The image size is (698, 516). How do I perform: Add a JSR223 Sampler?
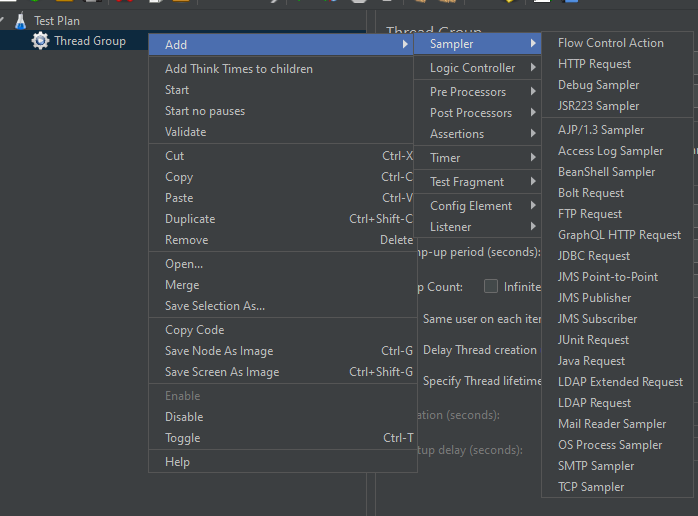click(x=617, y=106)
